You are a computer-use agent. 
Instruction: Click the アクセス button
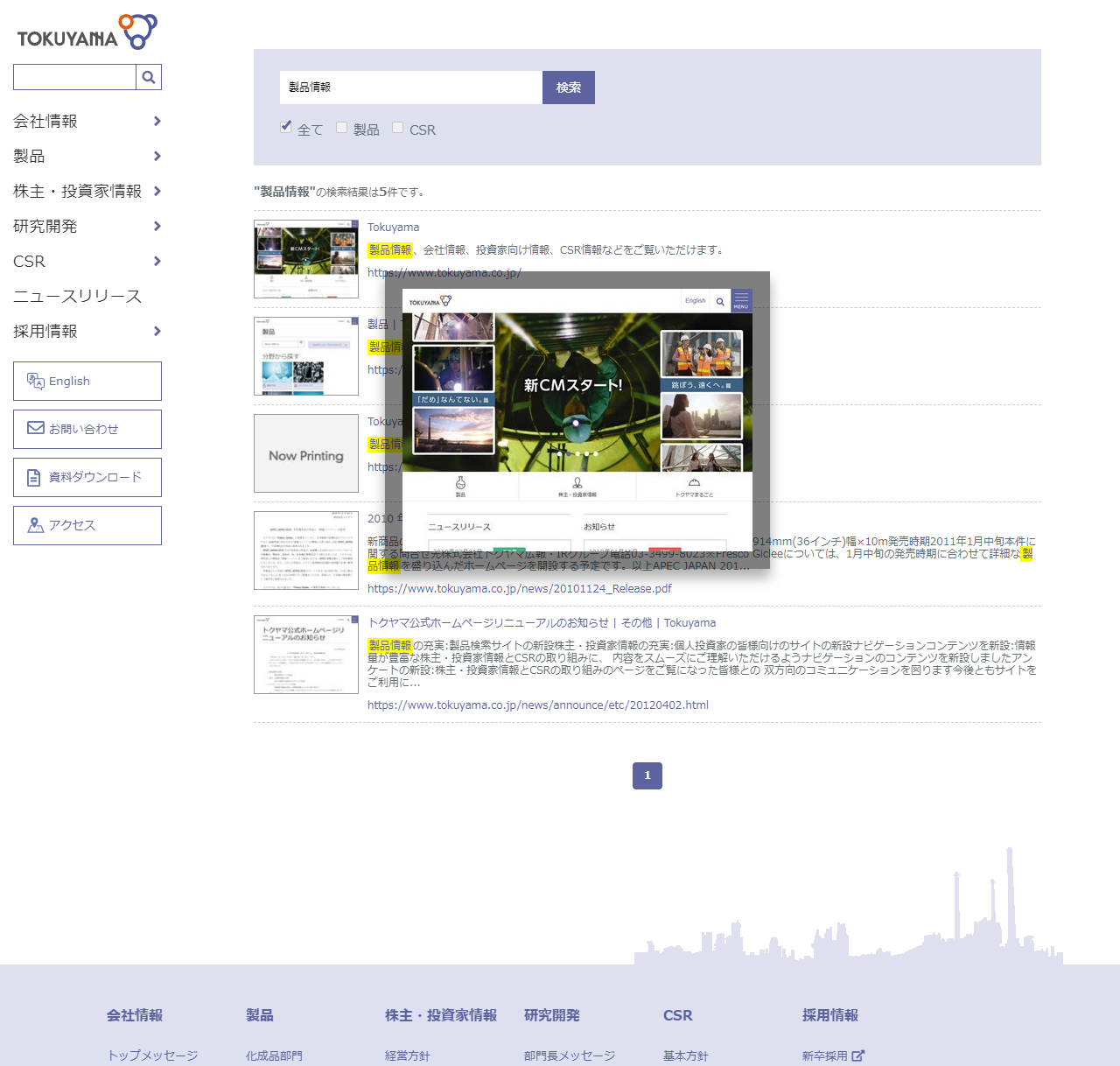pos(87,525)
